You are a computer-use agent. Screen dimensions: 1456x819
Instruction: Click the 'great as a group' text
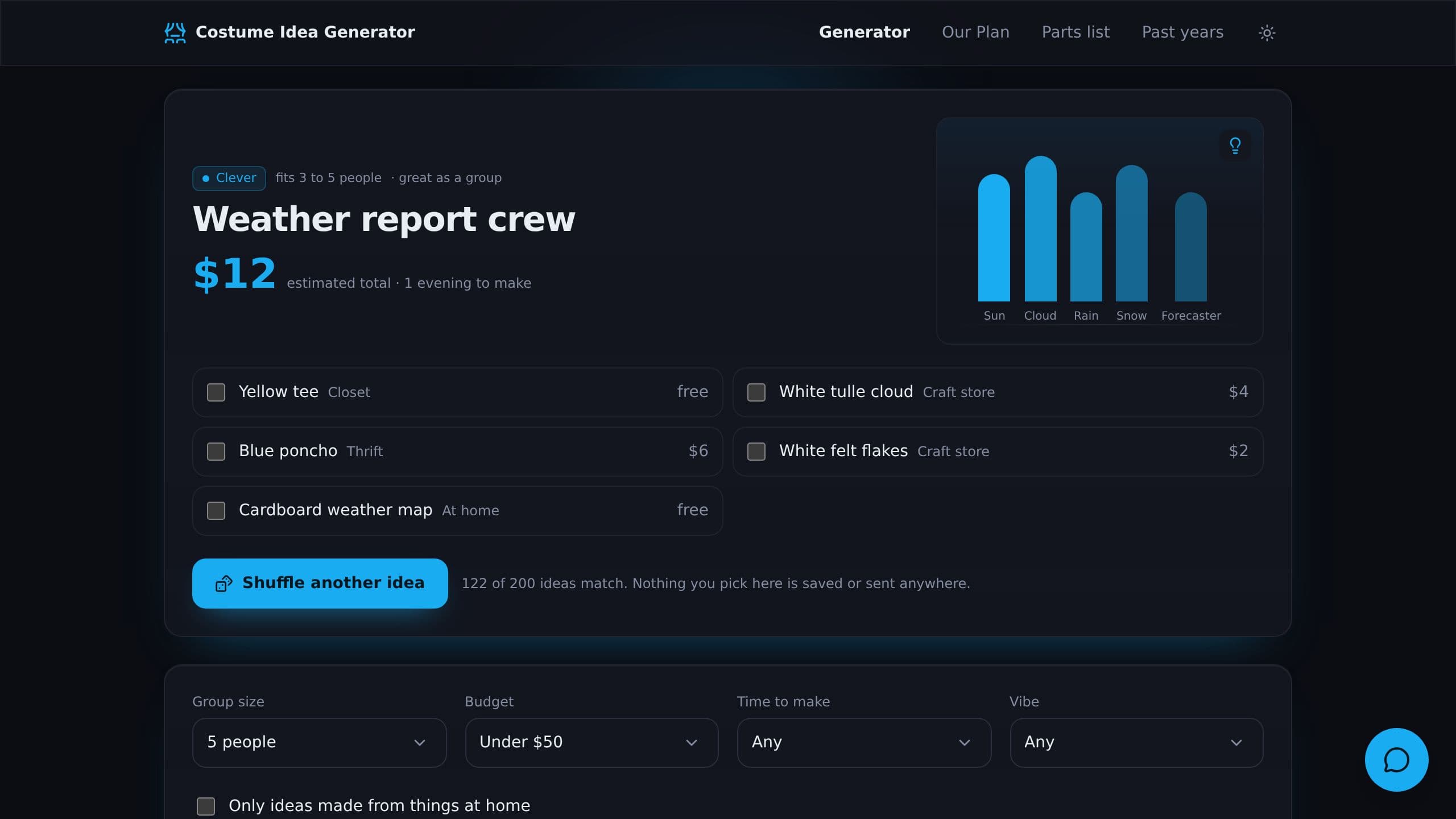[x=450, y=178]
